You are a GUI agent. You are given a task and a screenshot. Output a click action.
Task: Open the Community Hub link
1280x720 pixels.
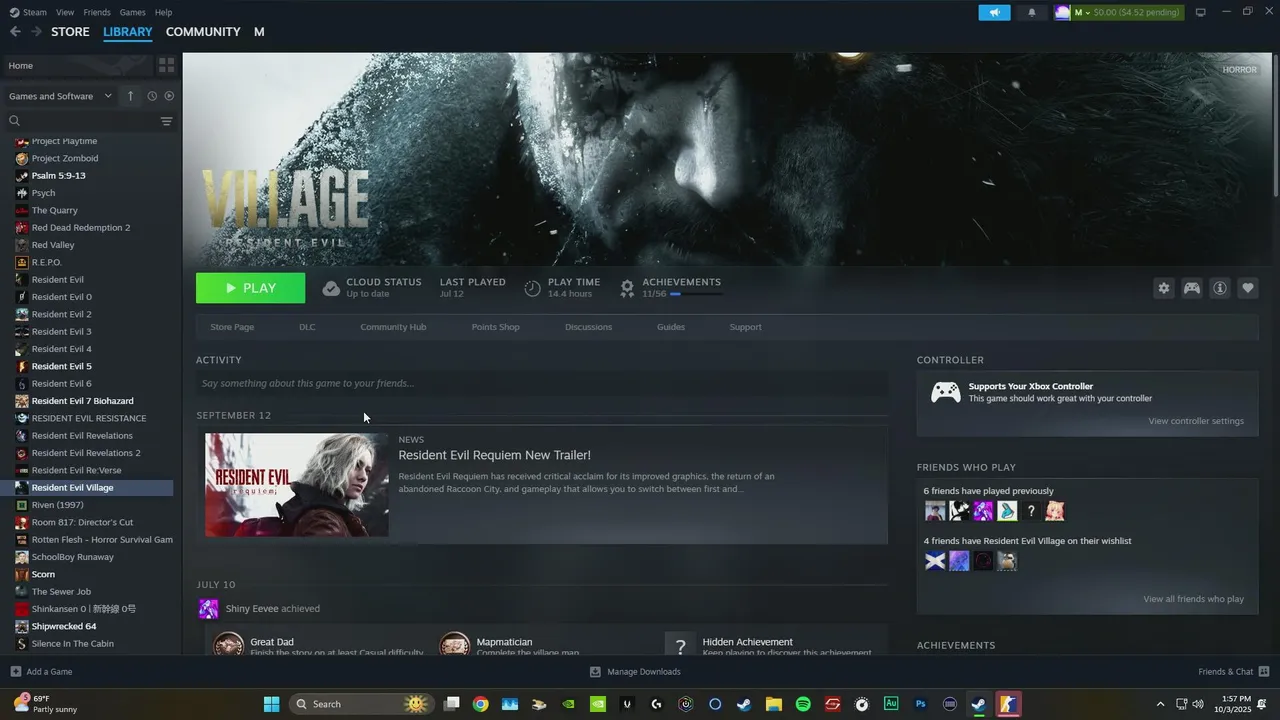point(393,327)
